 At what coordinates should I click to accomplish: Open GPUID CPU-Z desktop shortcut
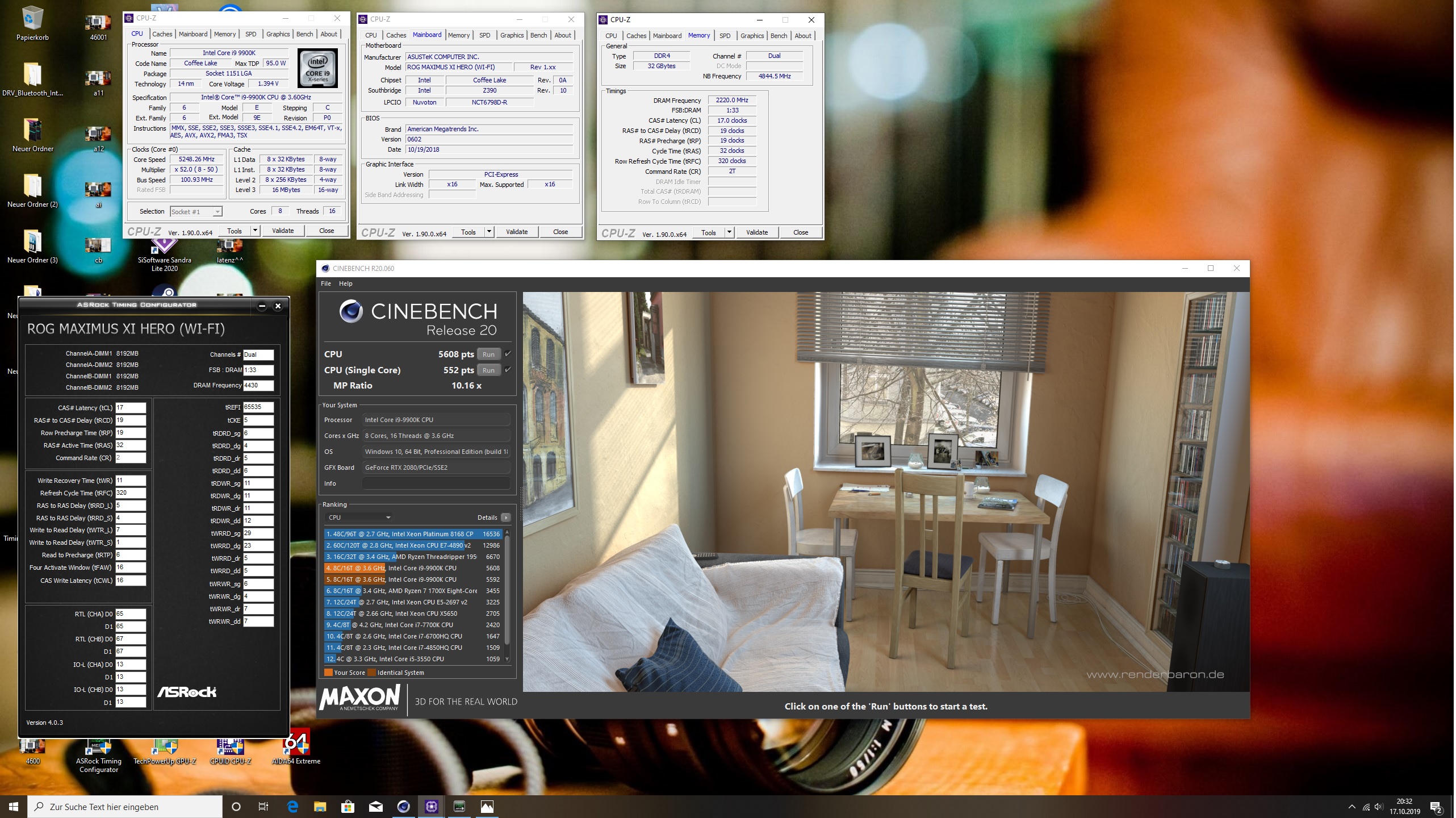(230, 745)
